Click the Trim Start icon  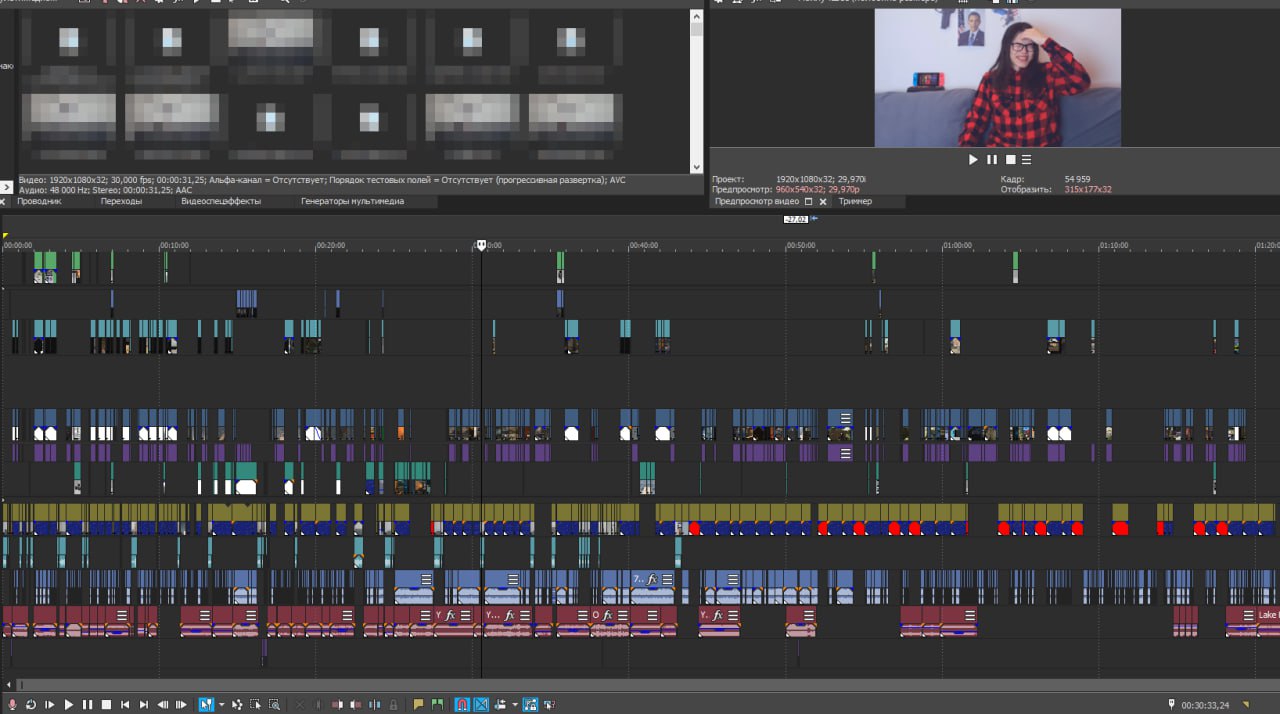(337, 704)
